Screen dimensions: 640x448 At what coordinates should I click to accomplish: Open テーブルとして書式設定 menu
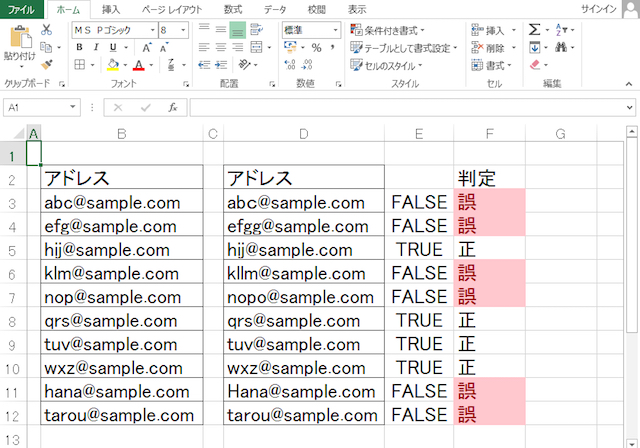point(404,48)
